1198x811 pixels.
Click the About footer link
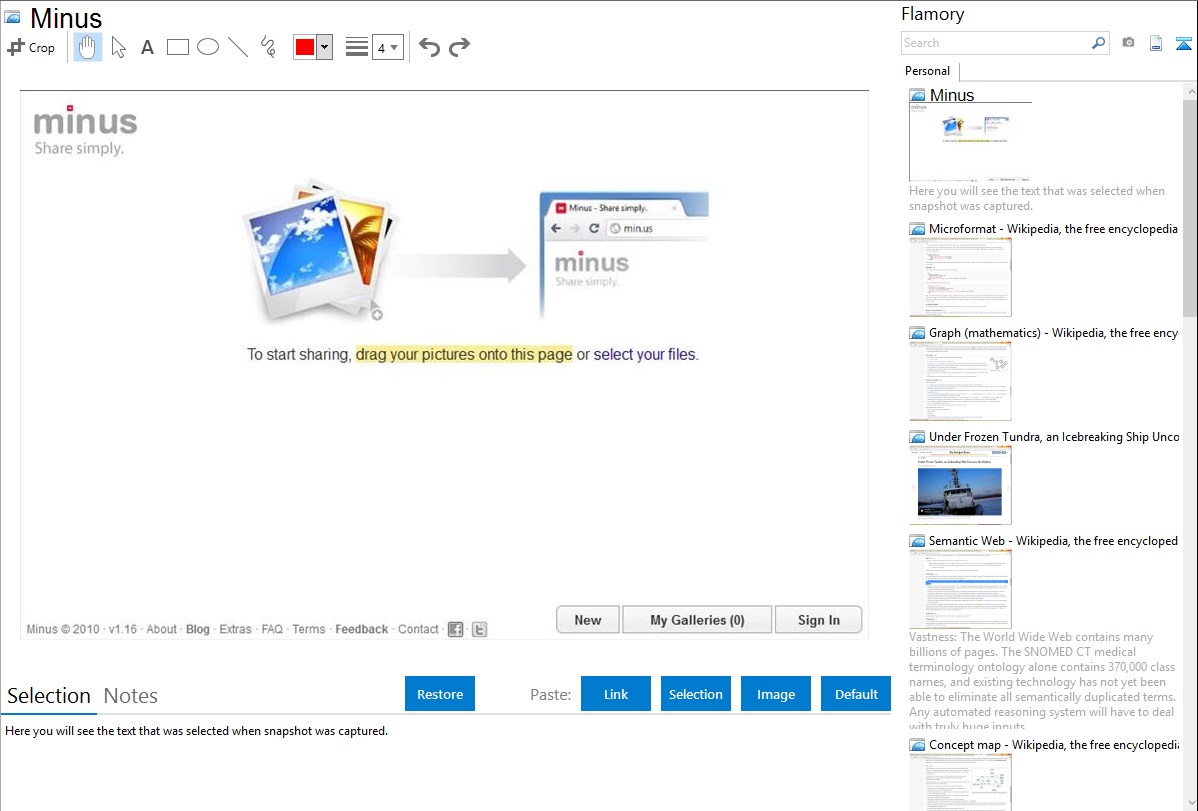(161, 629)
